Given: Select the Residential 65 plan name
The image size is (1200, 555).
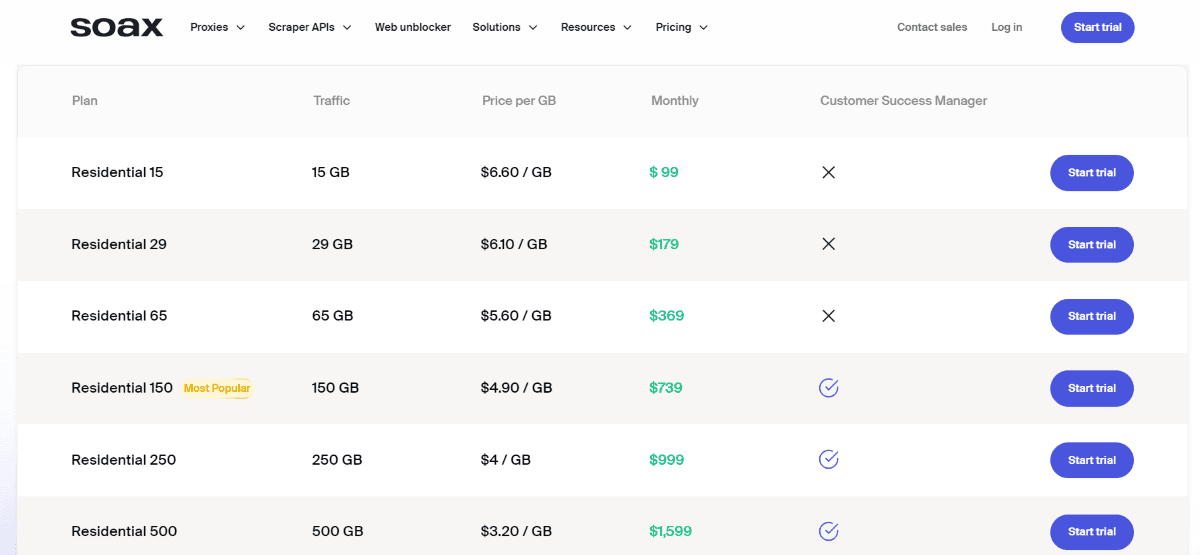Looking at the screenshot, I should point(119,316).
